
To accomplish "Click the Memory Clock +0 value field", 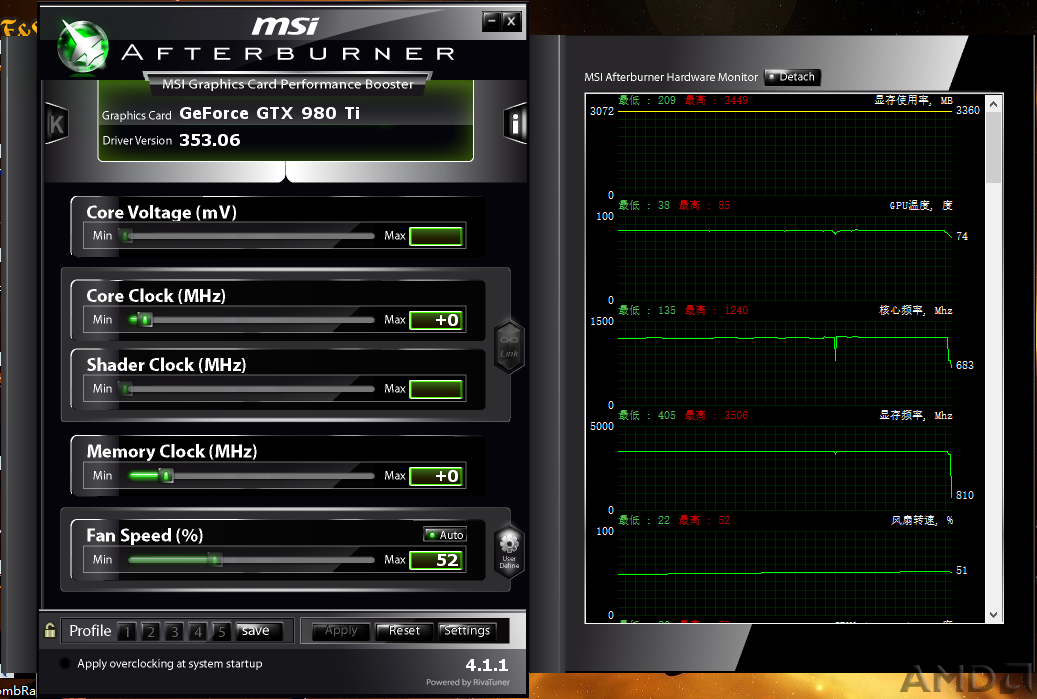I will click(436, 476).
